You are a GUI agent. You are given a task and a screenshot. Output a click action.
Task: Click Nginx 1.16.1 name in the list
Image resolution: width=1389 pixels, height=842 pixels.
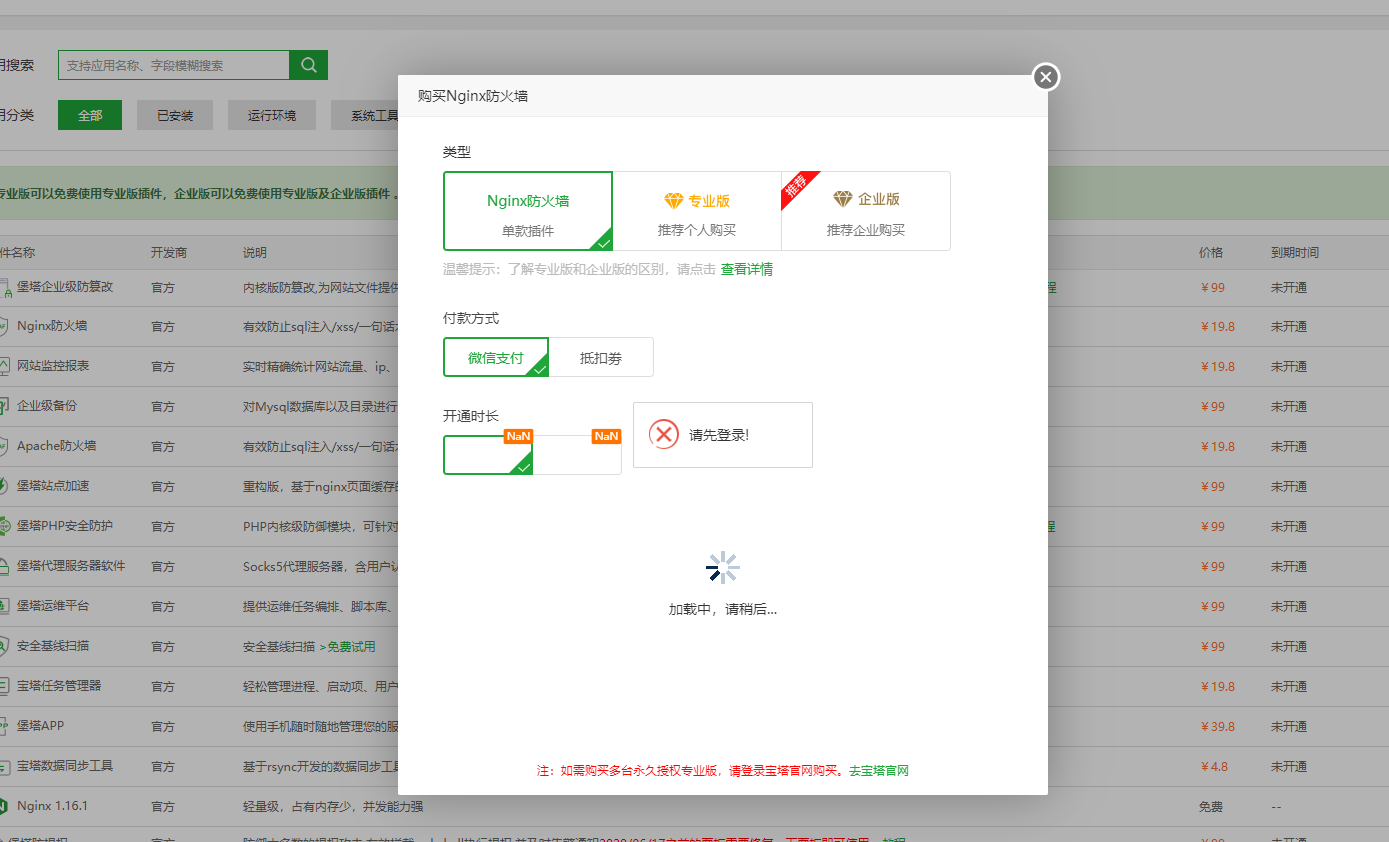point(52,807)
